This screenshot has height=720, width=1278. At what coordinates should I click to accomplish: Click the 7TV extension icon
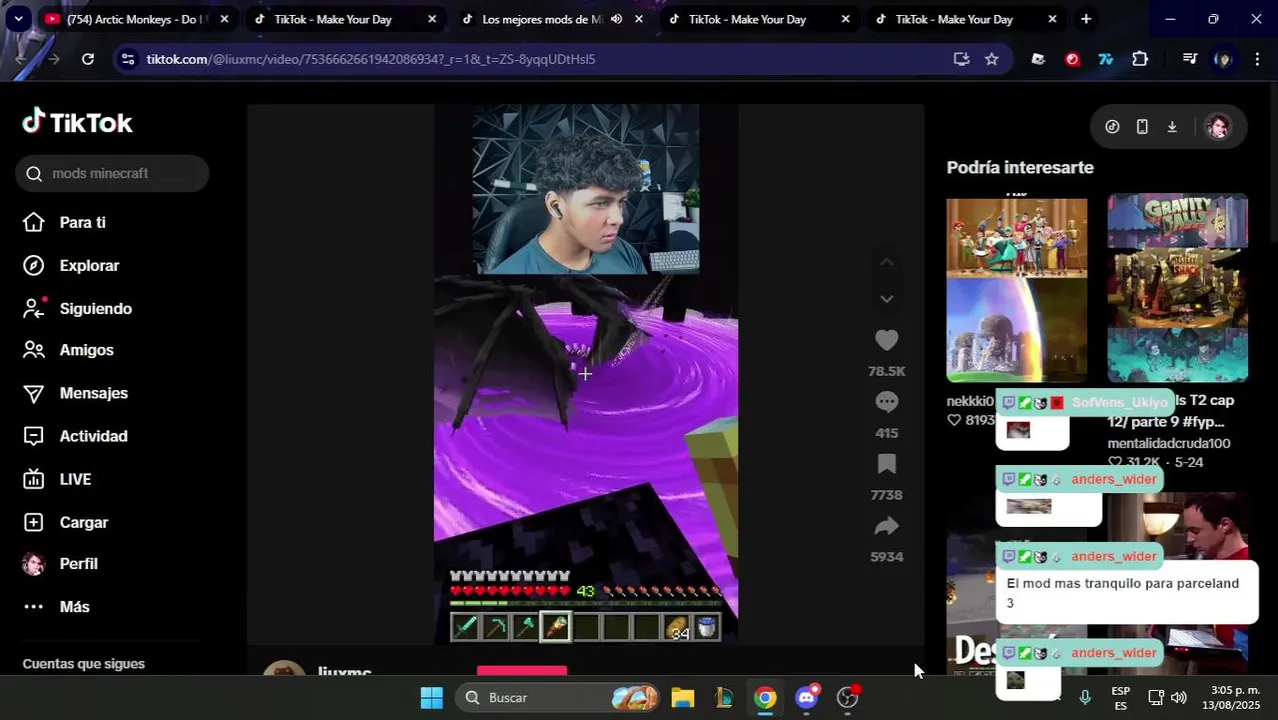click(1106, 59)
